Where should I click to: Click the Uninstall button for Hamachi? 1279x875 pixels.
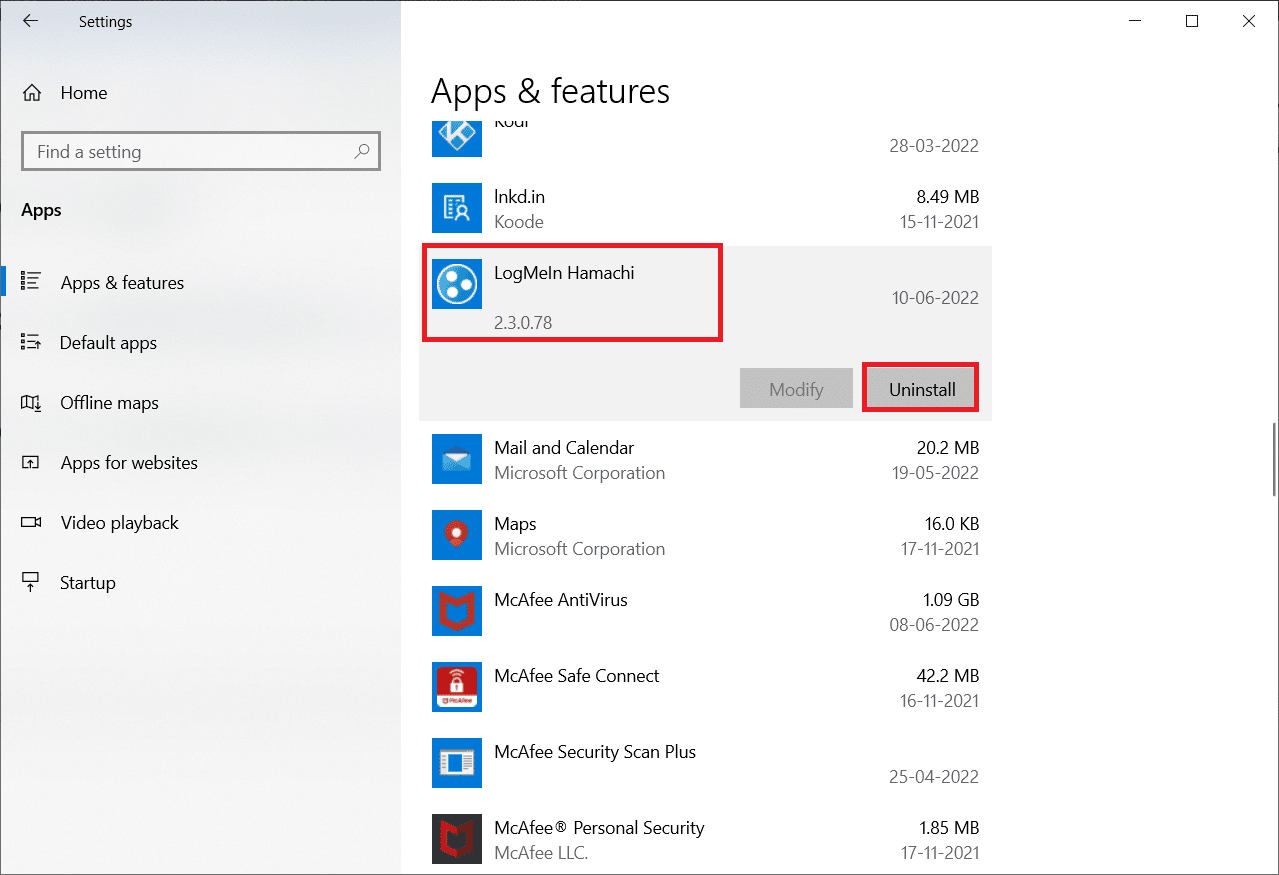point(922,389)
